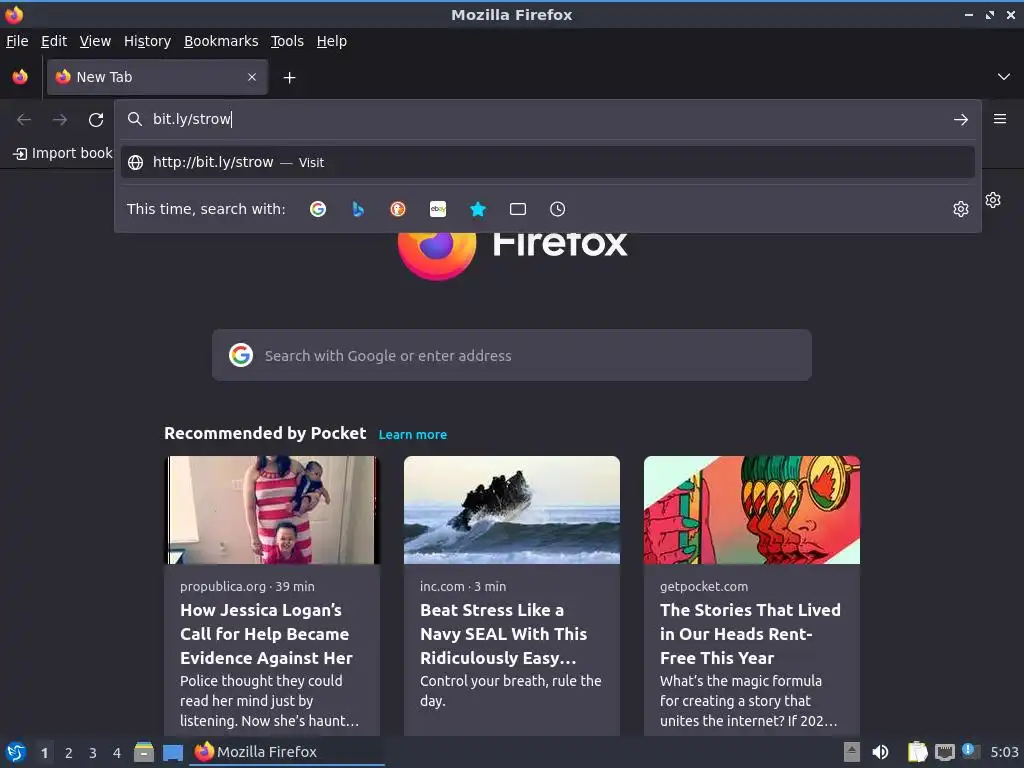Image resolution: width=1024 pixels, height=768 pixels.
Task: Click Import bookmarks toolbar button
Action: (x=63, y=153)
